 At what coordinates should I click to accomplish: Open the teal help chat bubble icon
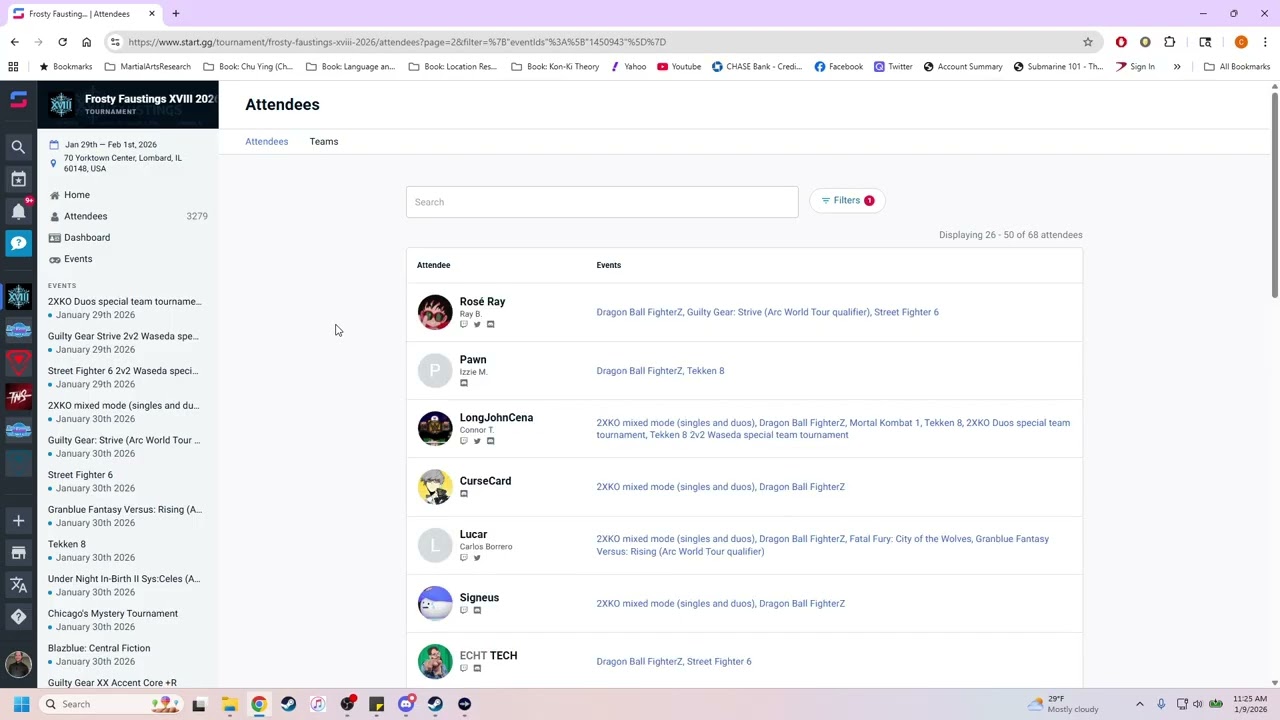pyautogui.click(x=18, y=243)
